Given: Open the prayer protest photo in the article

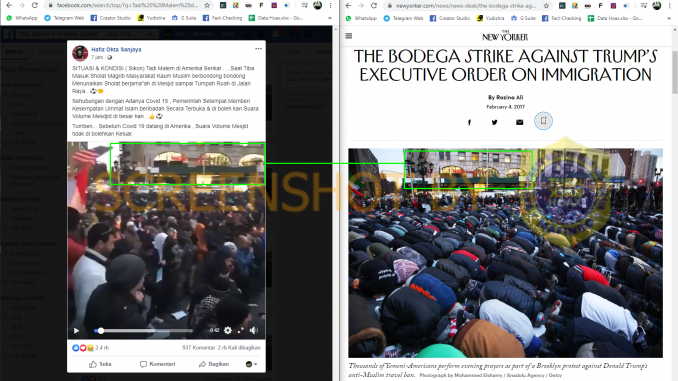Looking at the screenshot, I should pos(505,253).
